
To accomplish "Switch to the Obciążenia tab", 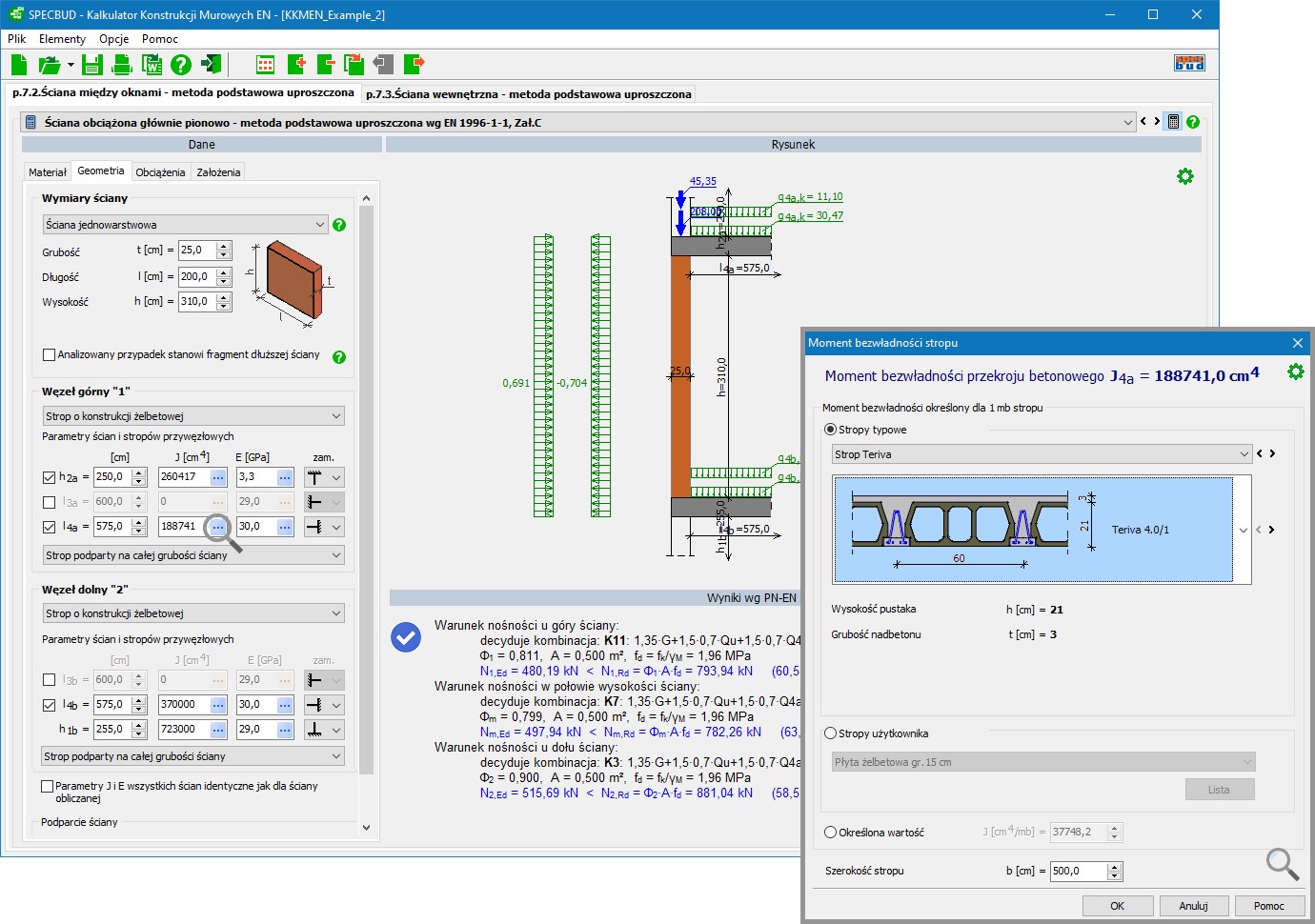I will [x=160, y=172].
